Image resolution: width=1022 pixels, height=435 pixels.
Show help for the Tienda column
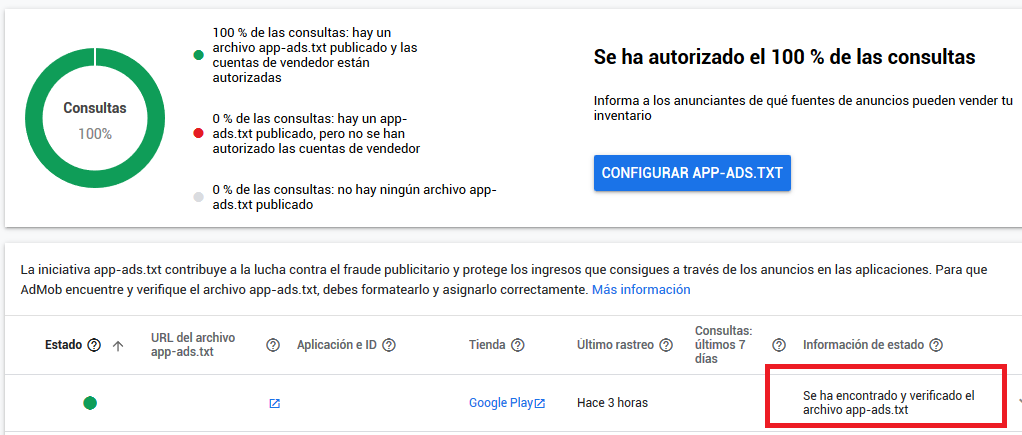point(518,346)
